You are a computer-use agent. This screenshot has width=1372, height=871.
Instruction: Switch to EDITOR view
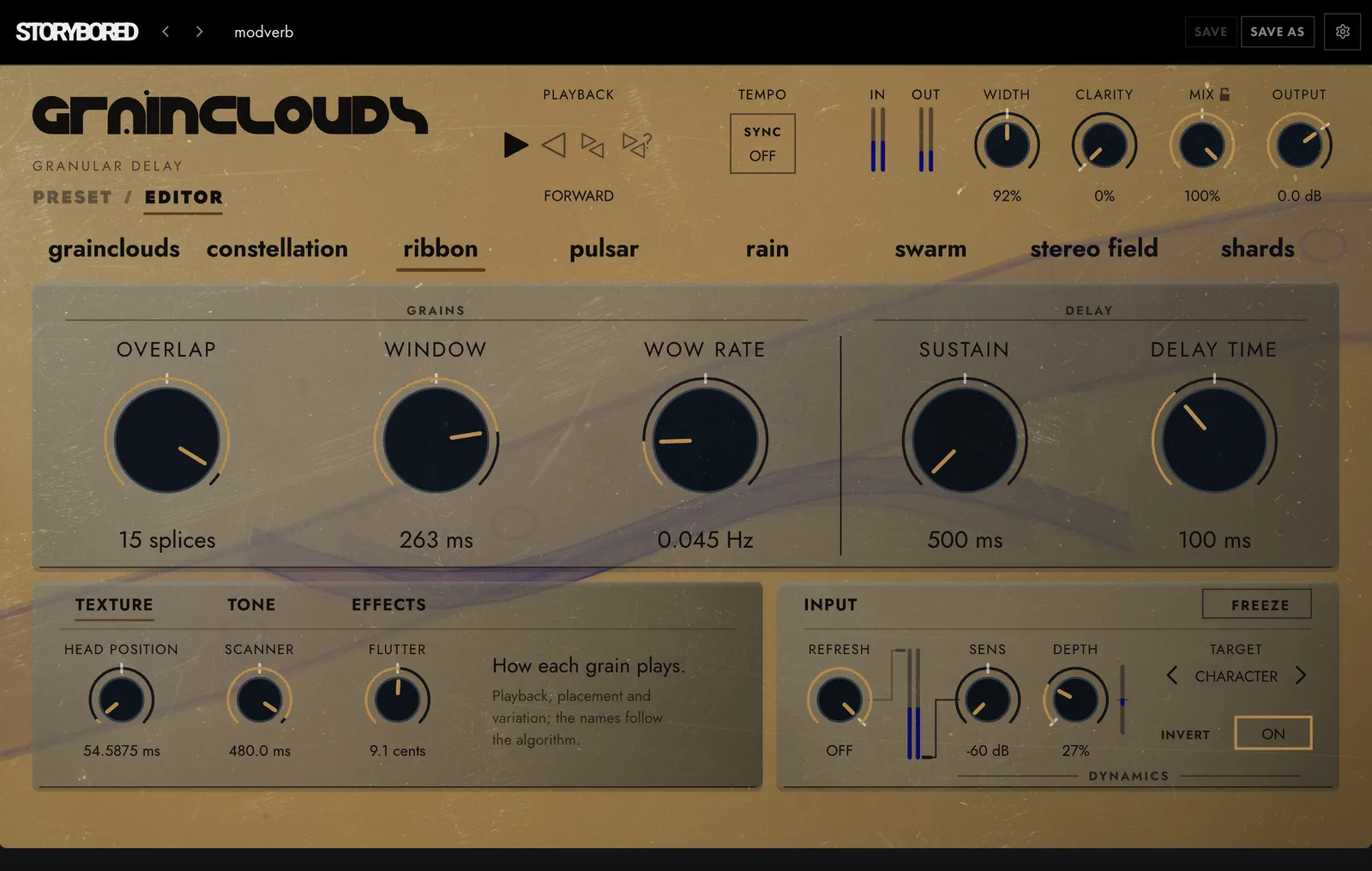184,197
